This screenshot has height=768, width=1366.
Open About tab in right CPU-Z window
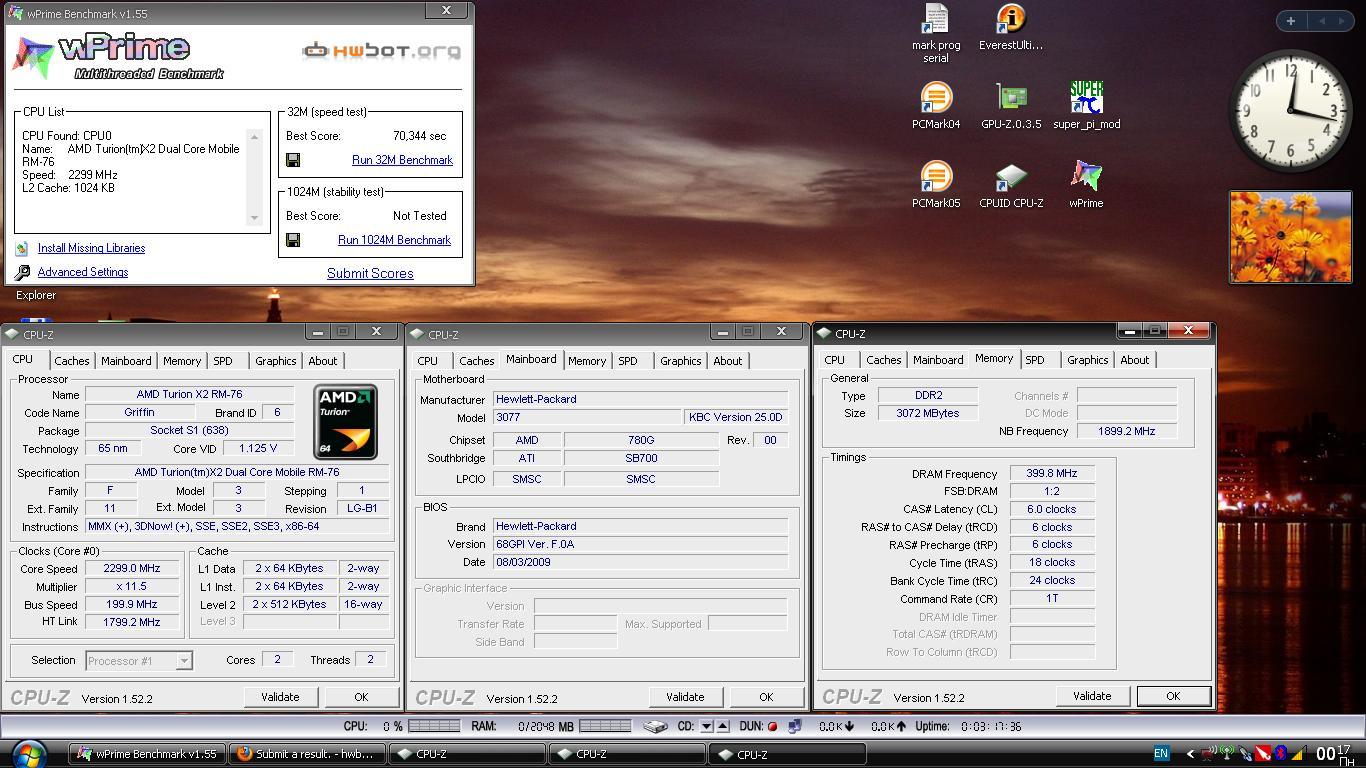(x=1135, y=360)
